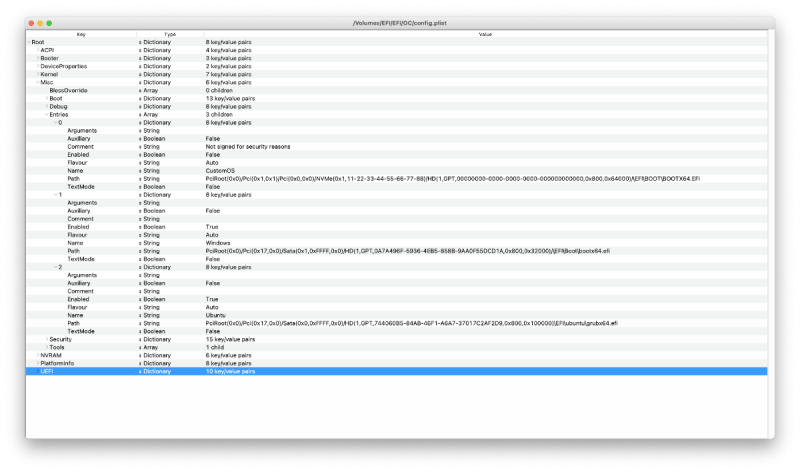Expand the Security disclosure triangle
Viewport: 800px width, 472px height.
coord(47,339)
